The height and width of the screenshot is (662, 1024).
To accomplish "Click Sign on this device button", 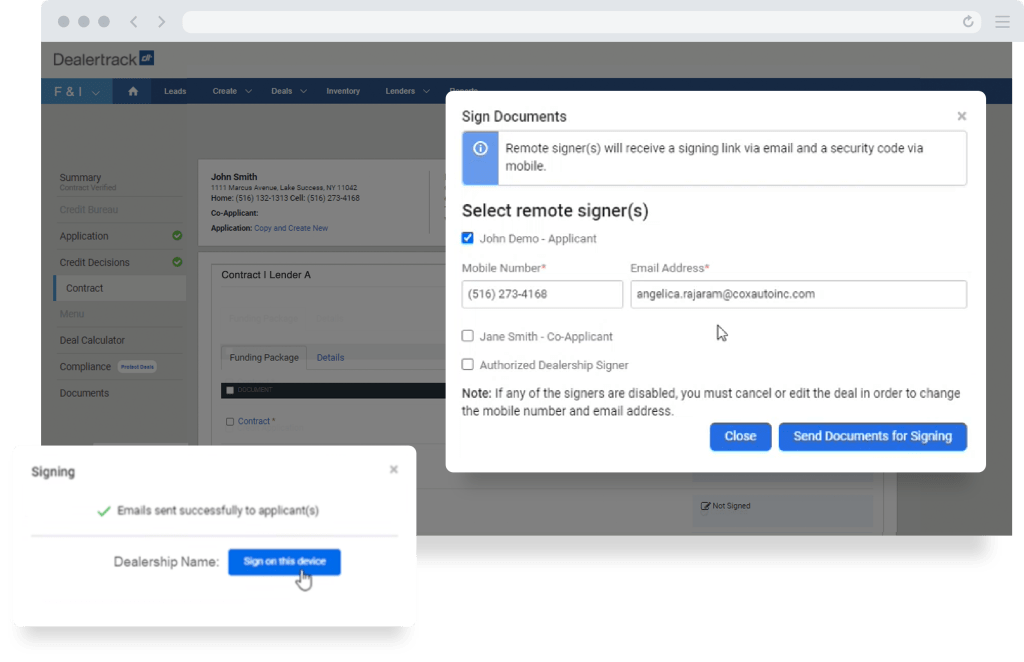I will tap(284, 562).
